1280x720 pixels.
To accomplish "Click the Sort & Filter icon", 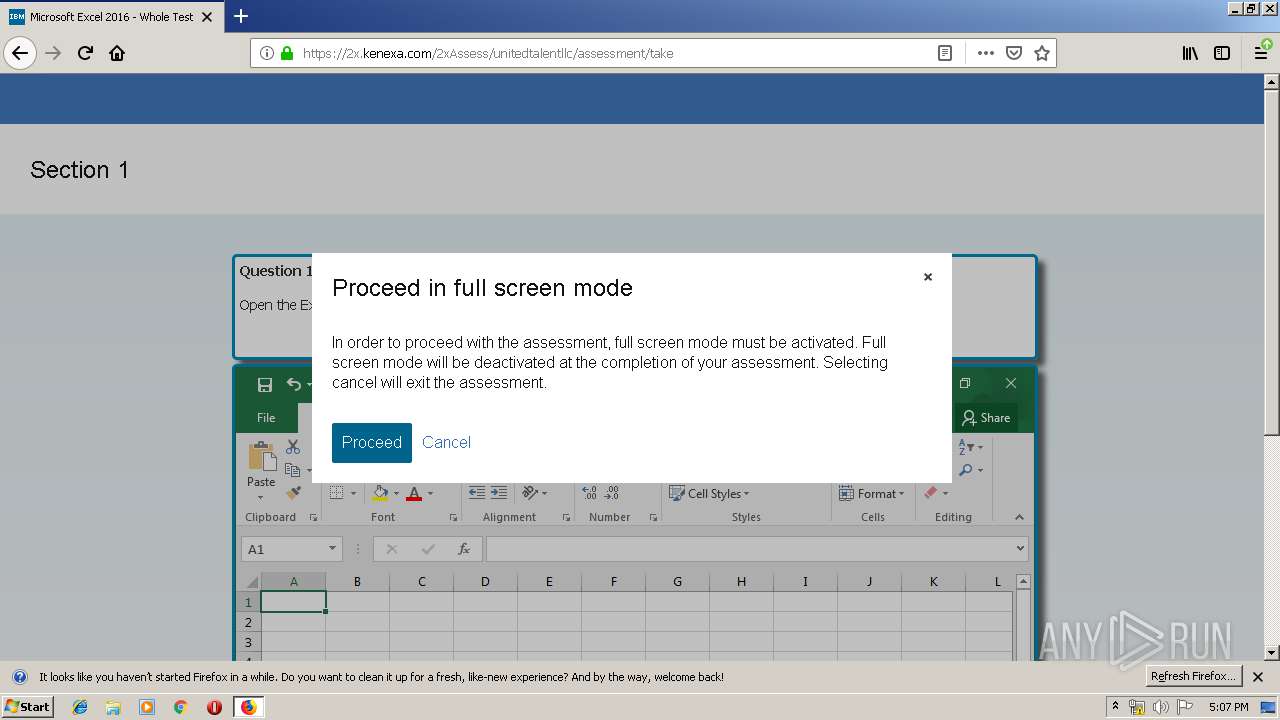I will point(966,447).
